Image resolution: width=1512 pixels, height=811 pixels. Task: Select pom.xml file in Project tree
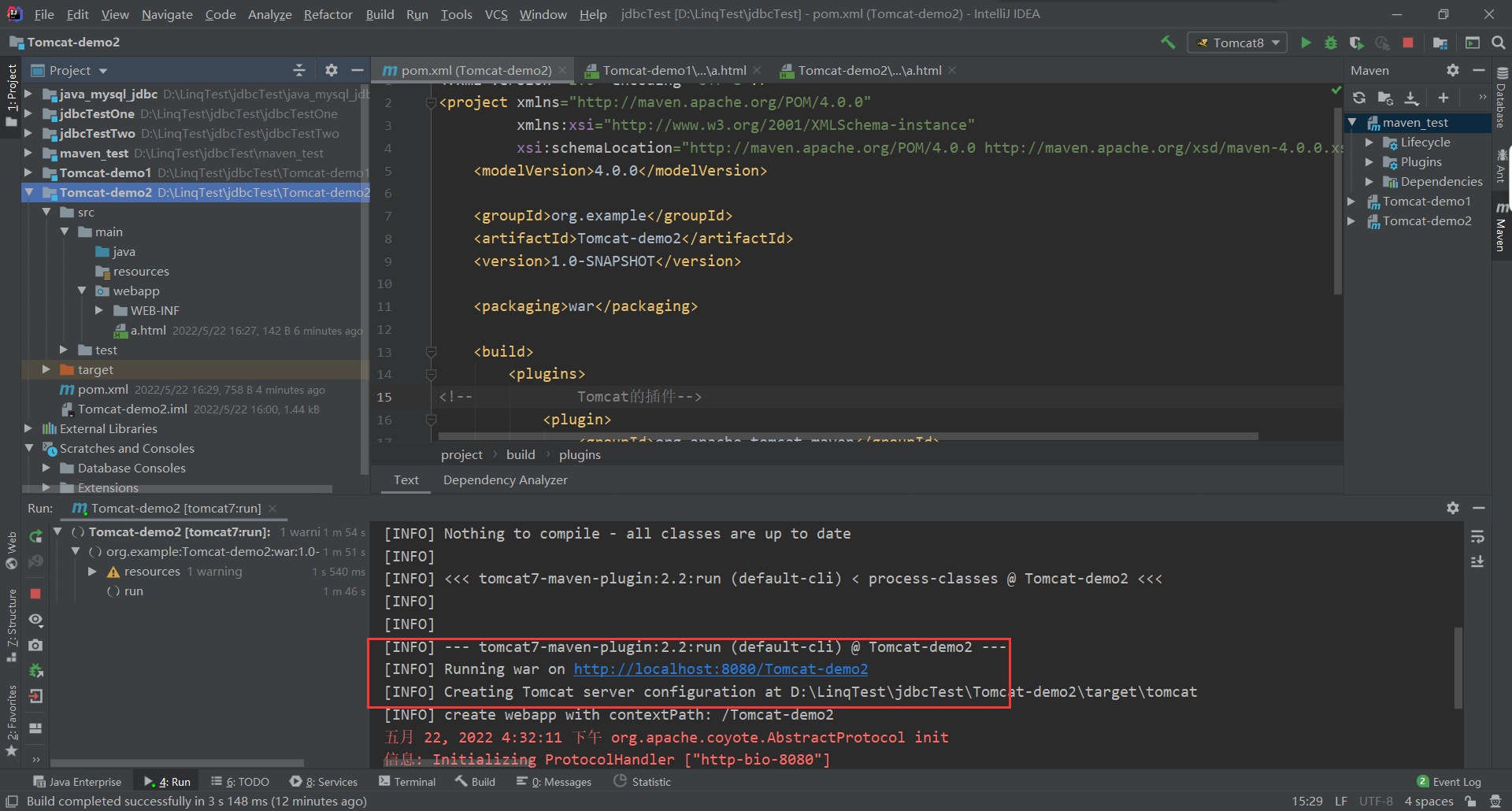click(102, 389)
